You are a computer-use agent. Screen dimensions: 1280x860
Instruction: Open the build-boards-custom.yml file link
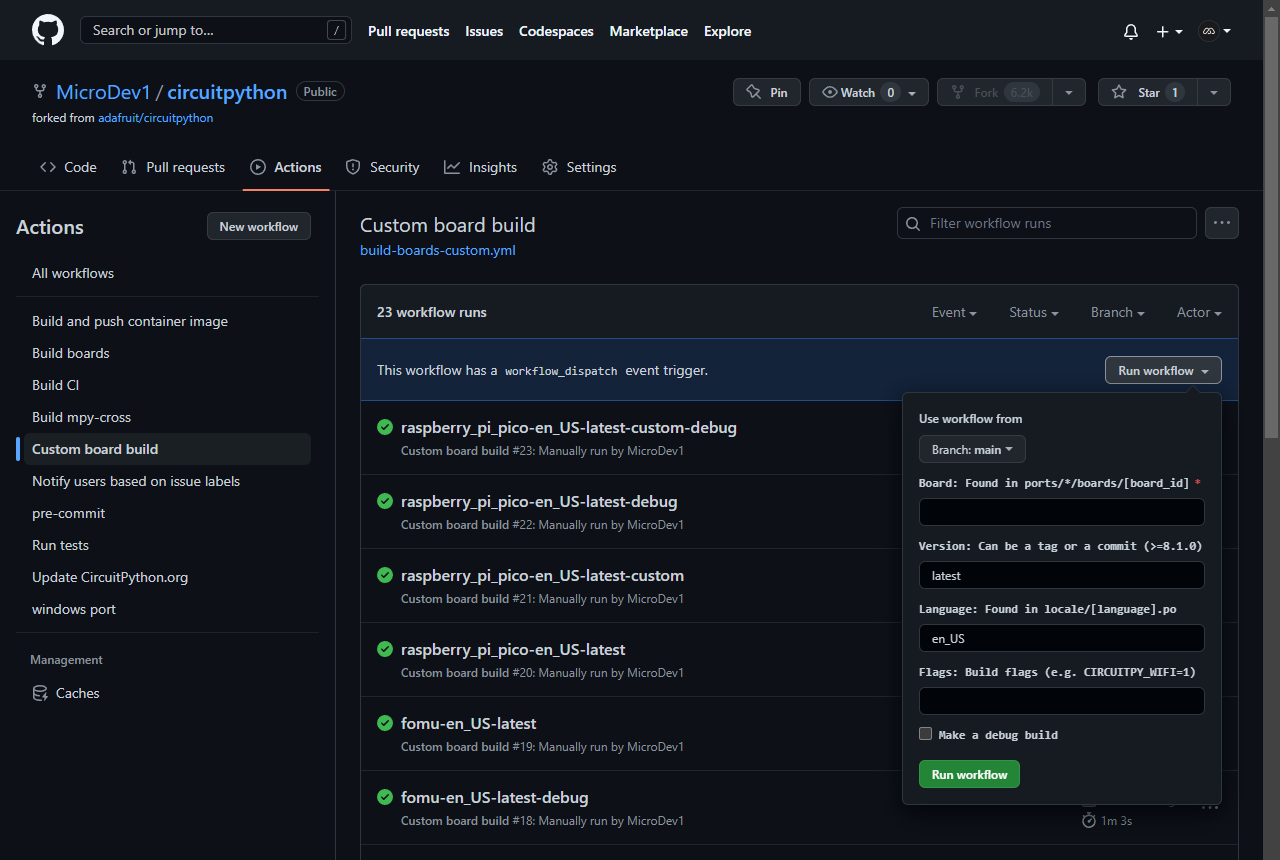pyautogui.click(x=438, y=250)
